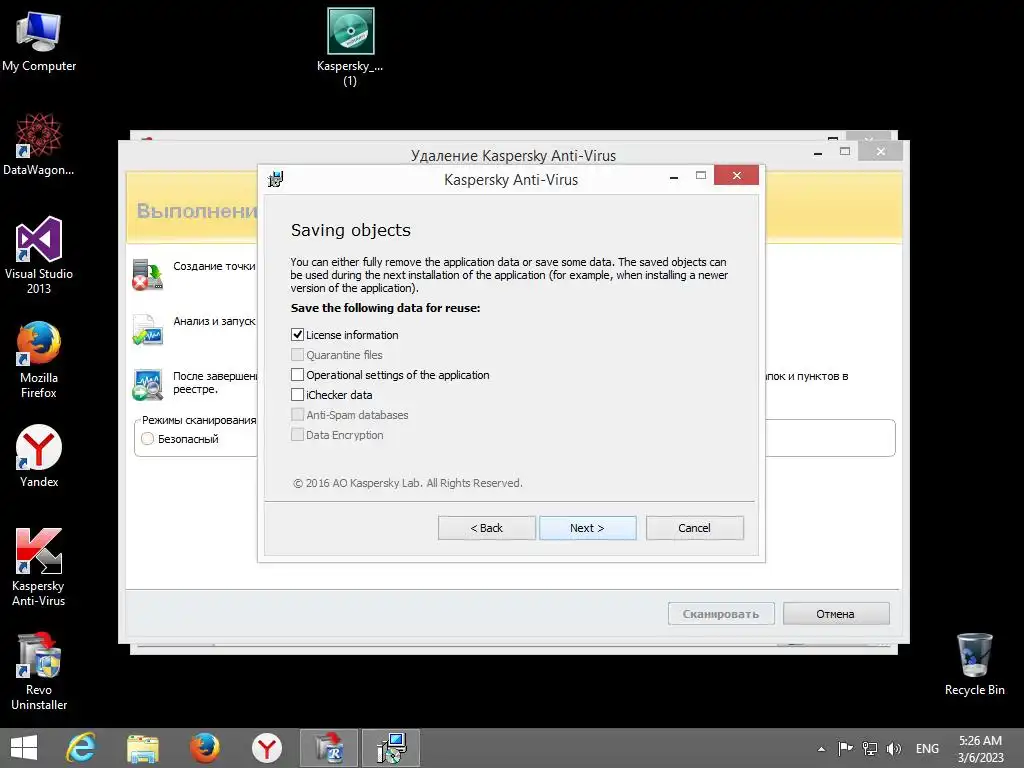
Task: Click Отмена in the Revo Uninstaller window
Action: [836, 614]
